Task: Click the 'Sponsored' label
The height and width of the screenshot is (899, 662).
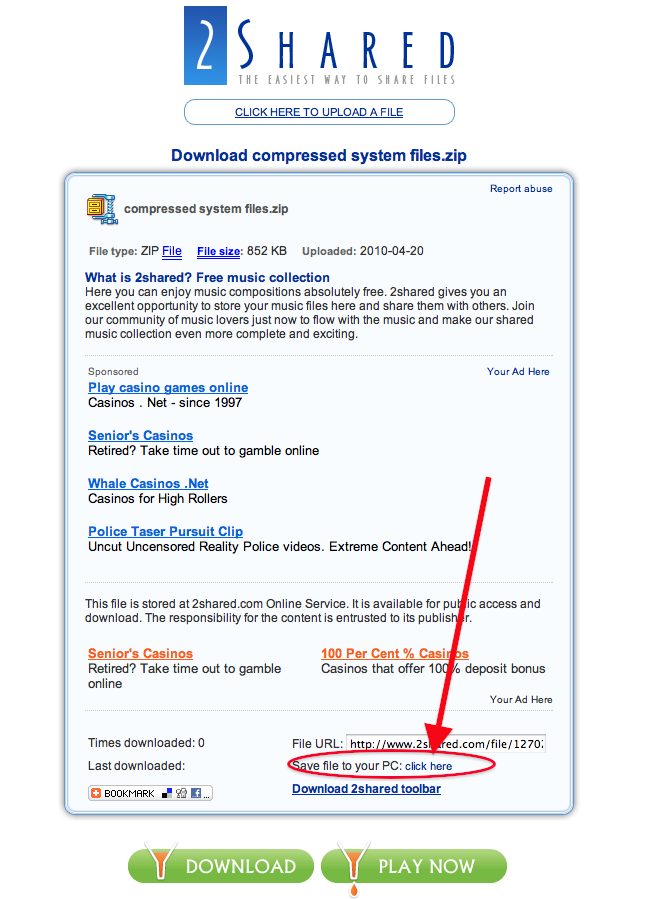Action: (113, 372)
